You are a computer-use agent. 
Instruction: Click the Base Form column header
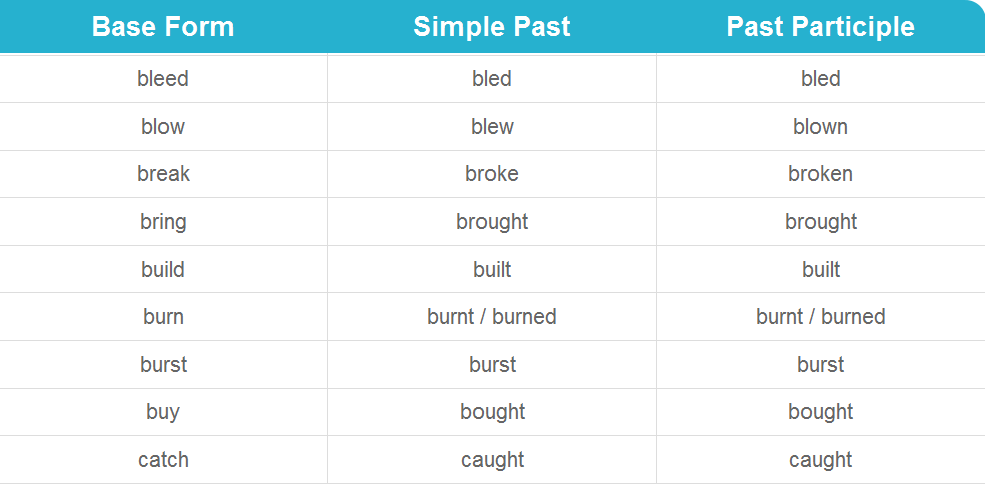pyautogui.click(x=163, y=27)
